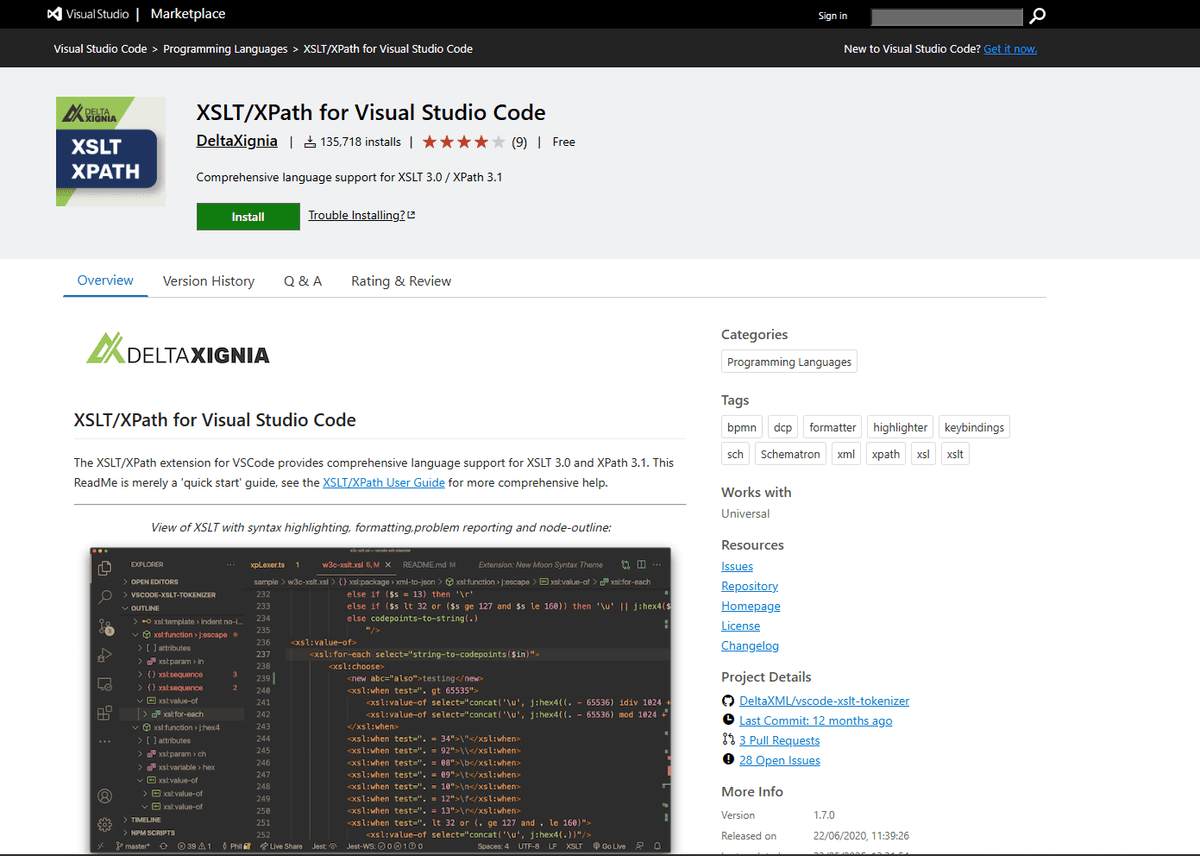
Task: Open the Issues resource link
Action: [737, 566]
